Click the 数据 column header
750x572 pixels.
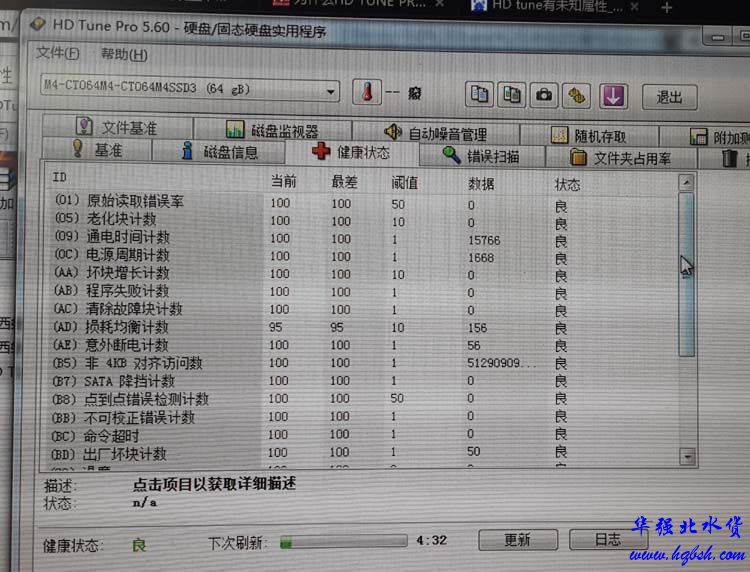point(481,184)
